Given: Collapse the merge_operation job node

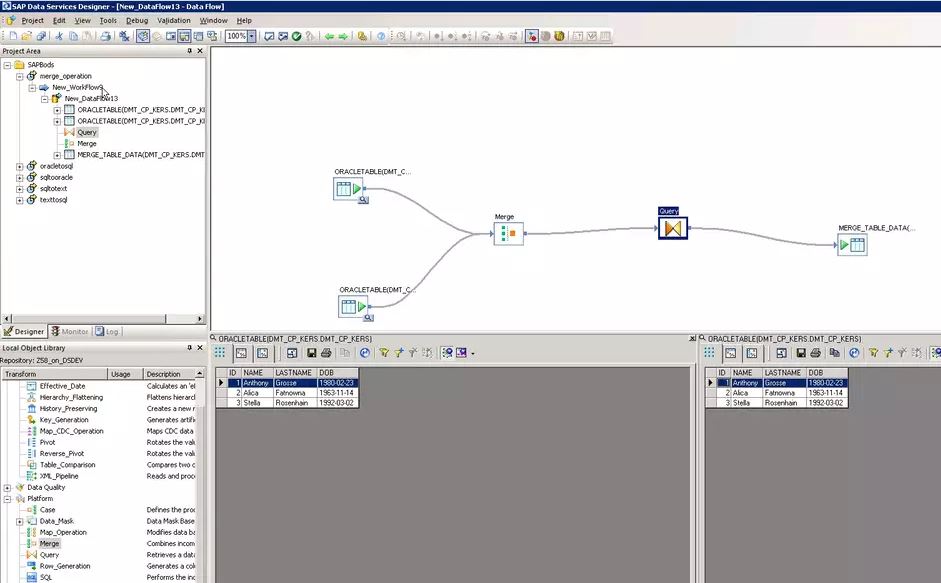Looking at the screenshot, I should click(x=20, y=76).
